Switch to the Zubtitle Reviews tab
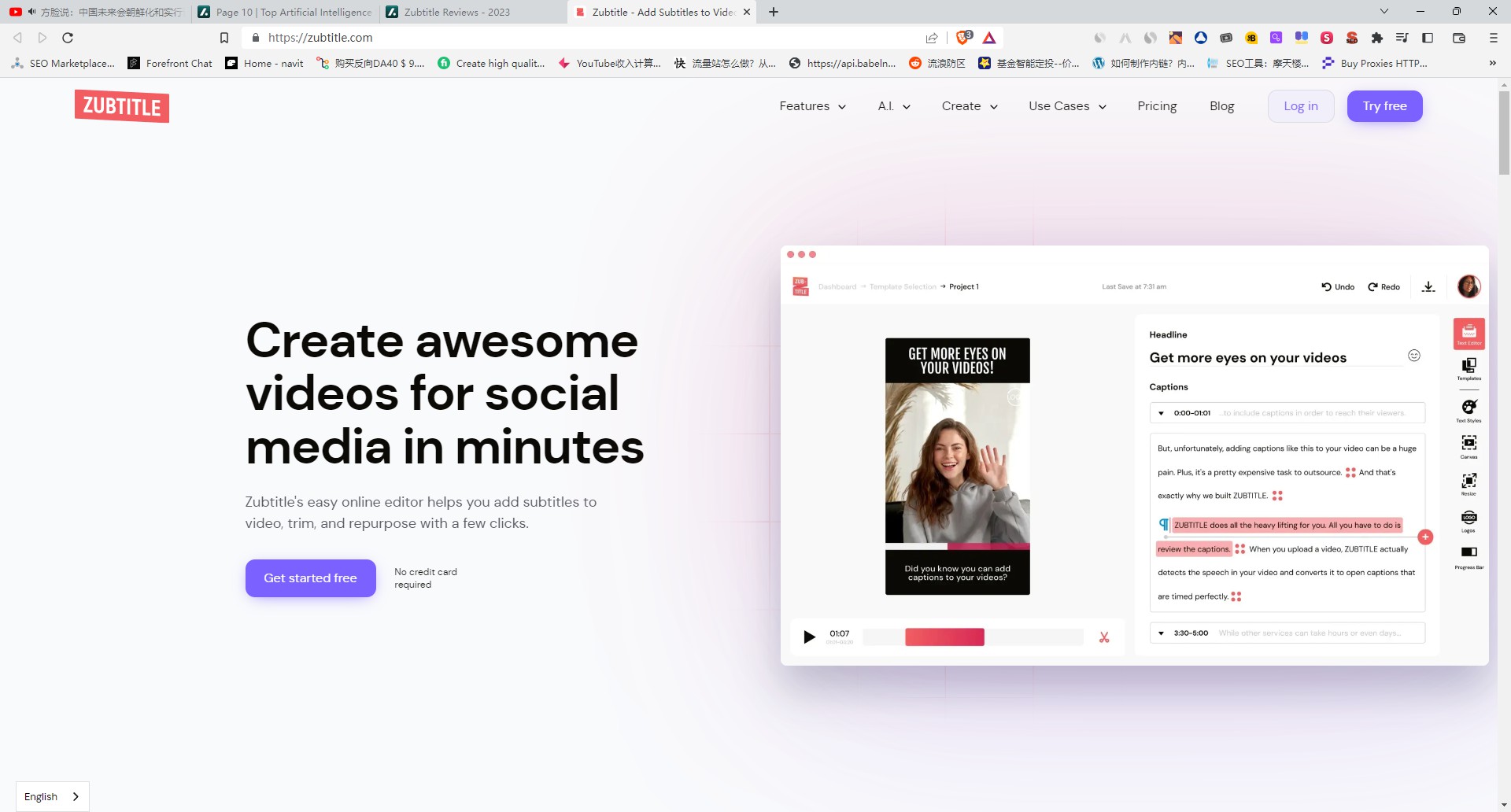The image size is (1511, 812). [456, 12]
